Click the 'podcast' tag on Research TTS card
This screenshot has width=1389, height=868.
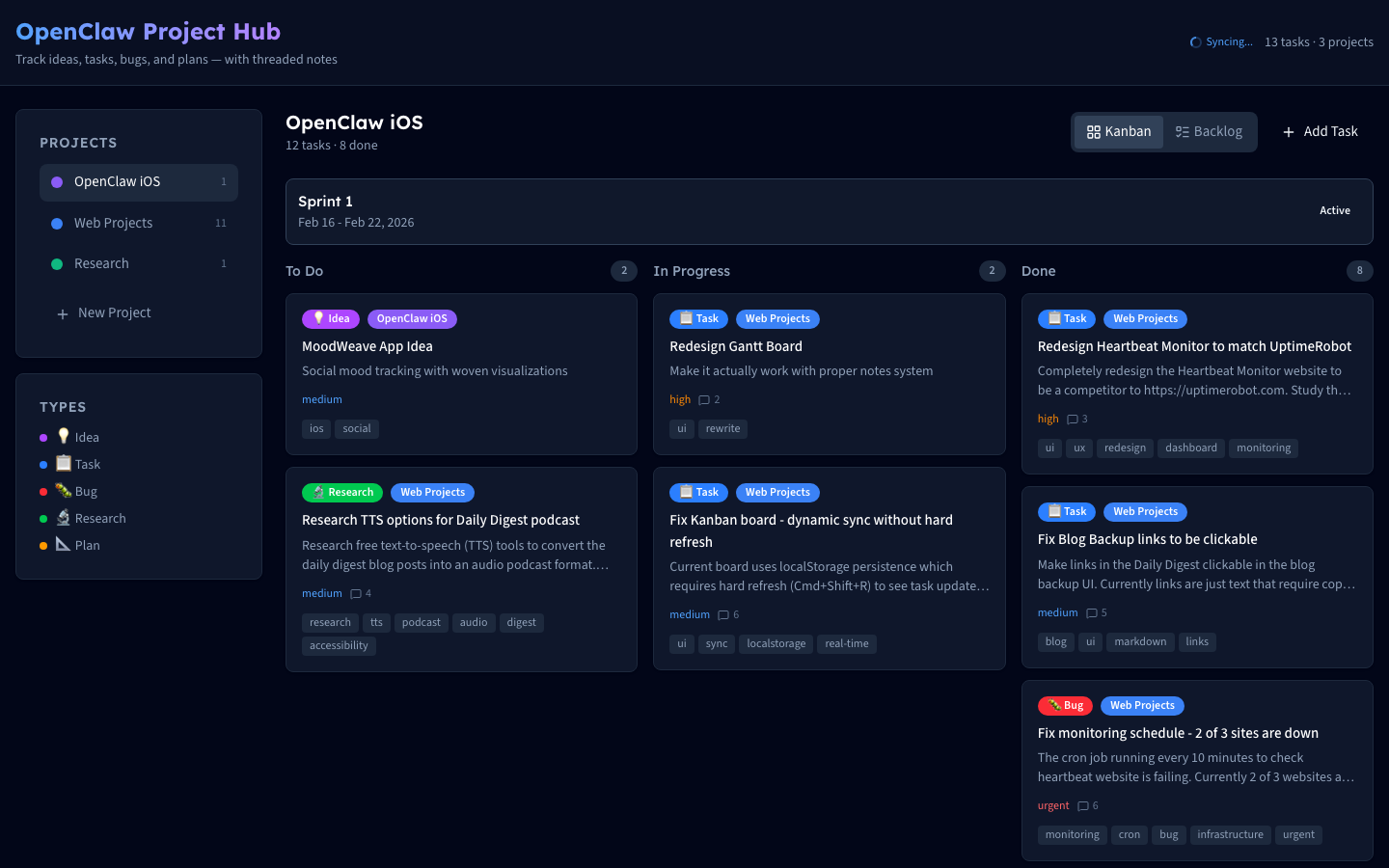coord(421,623)
